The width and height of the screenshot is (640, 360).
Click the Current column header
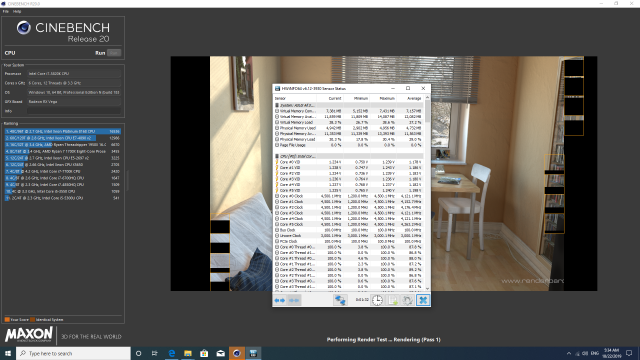pos(330,98)
